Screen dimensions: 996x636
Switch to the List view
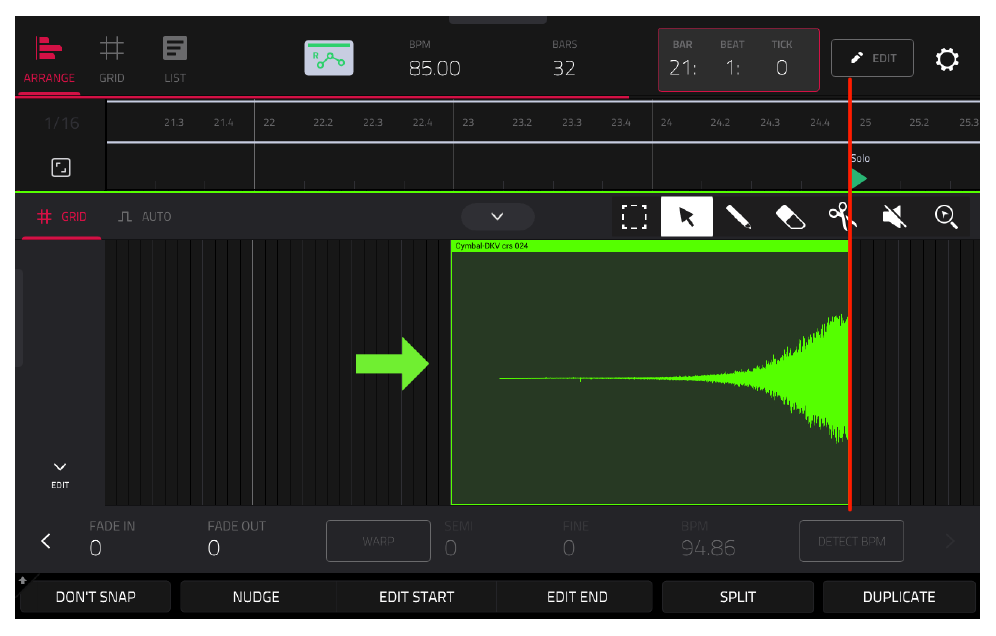pyautogui.click(x=175, y=60)
